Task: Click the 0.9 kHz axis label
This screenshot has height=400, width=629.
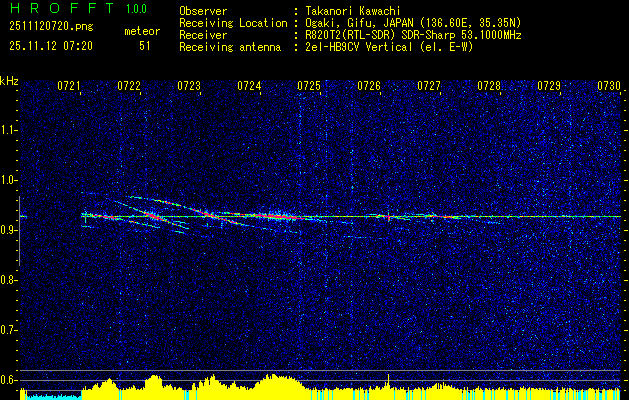Action: point(9,230)
